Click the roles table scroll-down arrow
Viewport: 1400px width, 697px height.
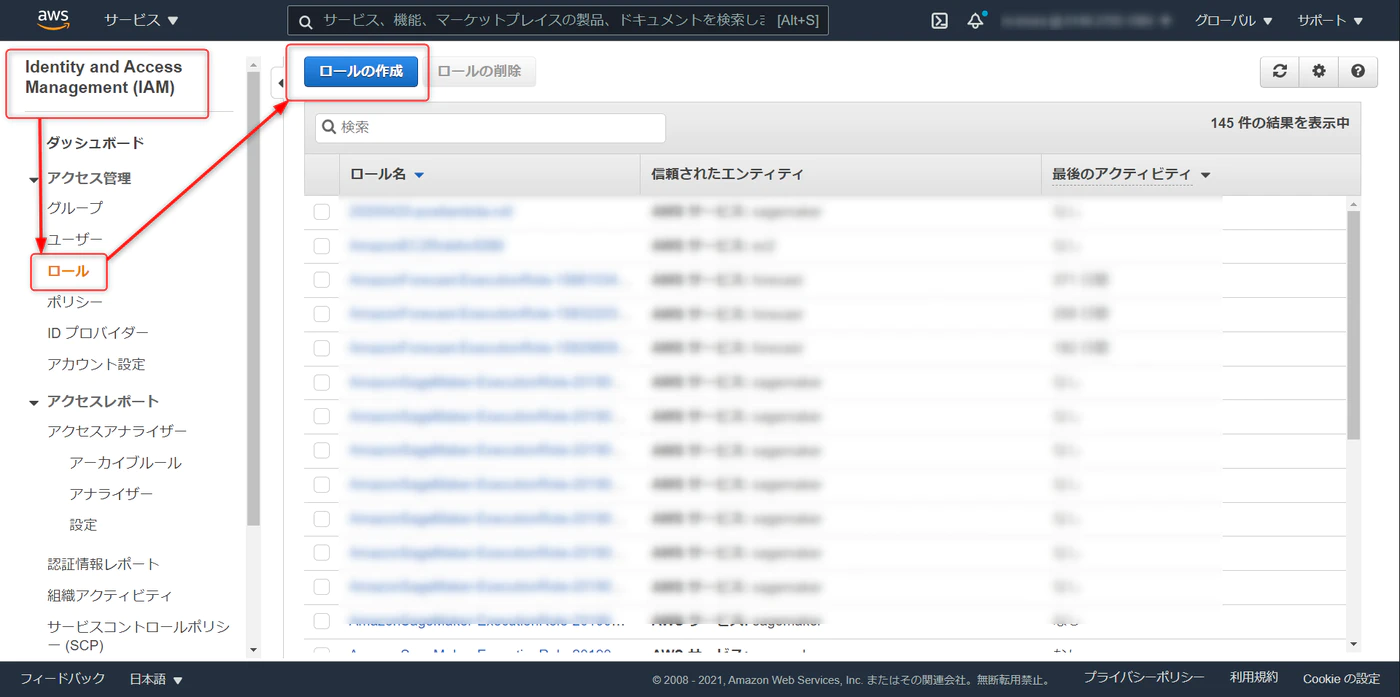click(1354, 645)
